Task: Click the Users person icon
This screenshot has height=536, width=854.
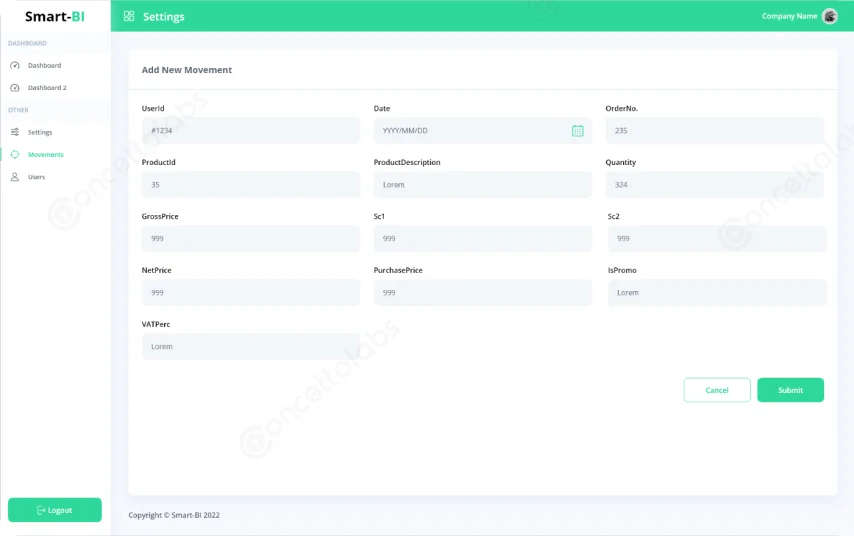Action: click(x=15, y=177)
